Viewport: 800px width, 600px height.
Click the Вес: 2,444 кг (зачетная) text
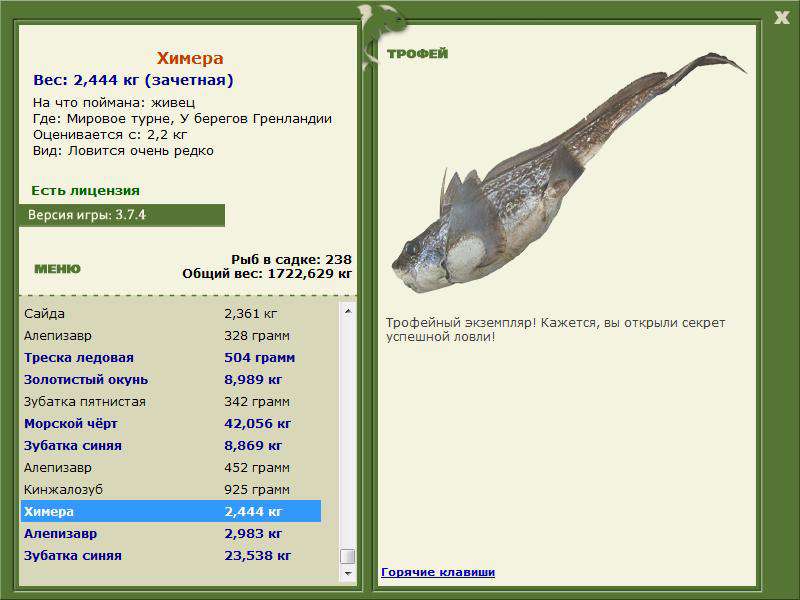pos(133,80)
